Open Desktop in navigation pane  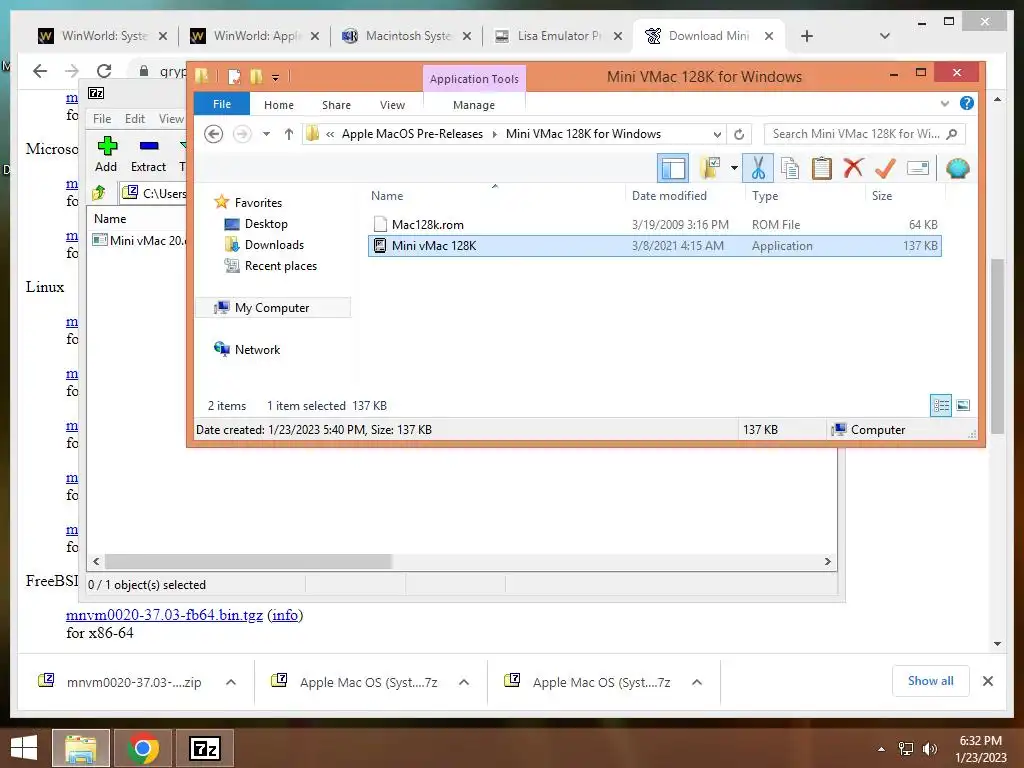click(x=266, y=224)
